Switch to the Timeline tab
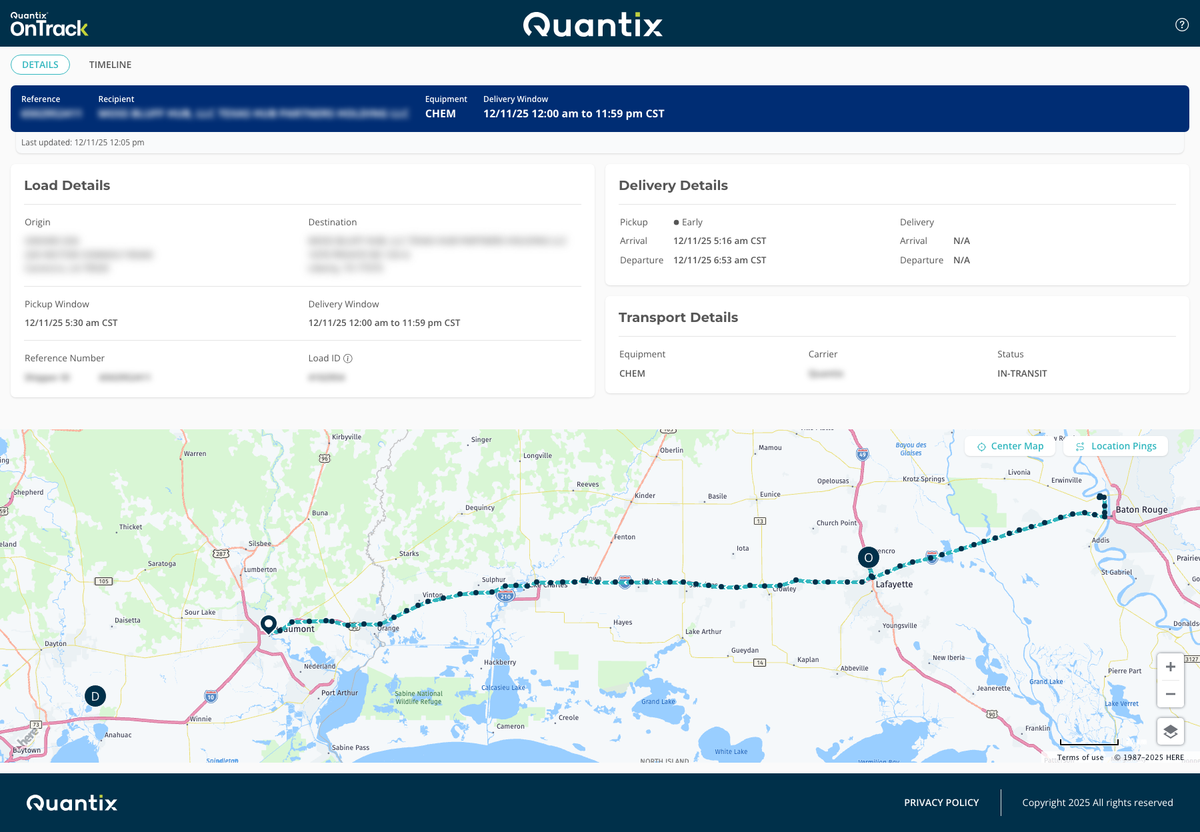Image resolution: width=1200 pixels, height=832 pixels. pos(110,64)
